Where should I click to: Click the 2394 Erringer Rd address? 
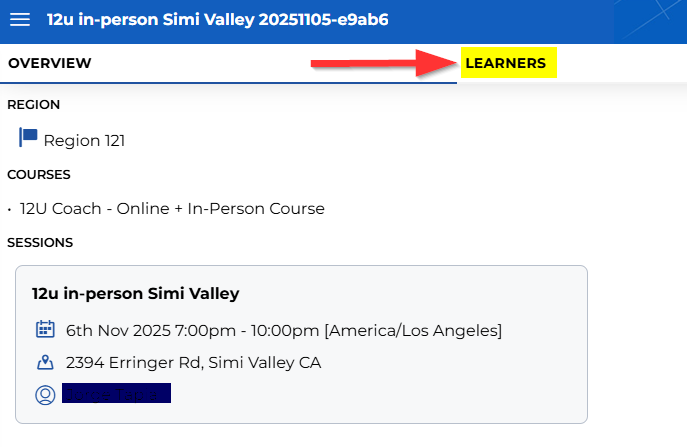193,362
